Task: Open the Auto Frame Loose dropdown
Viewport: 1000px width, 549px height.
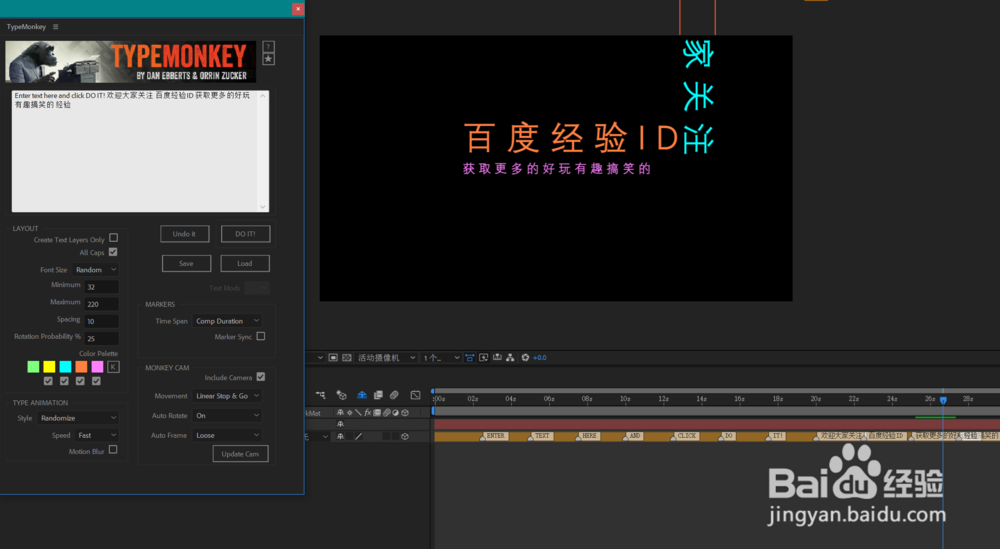Action: tap(227, 436)
